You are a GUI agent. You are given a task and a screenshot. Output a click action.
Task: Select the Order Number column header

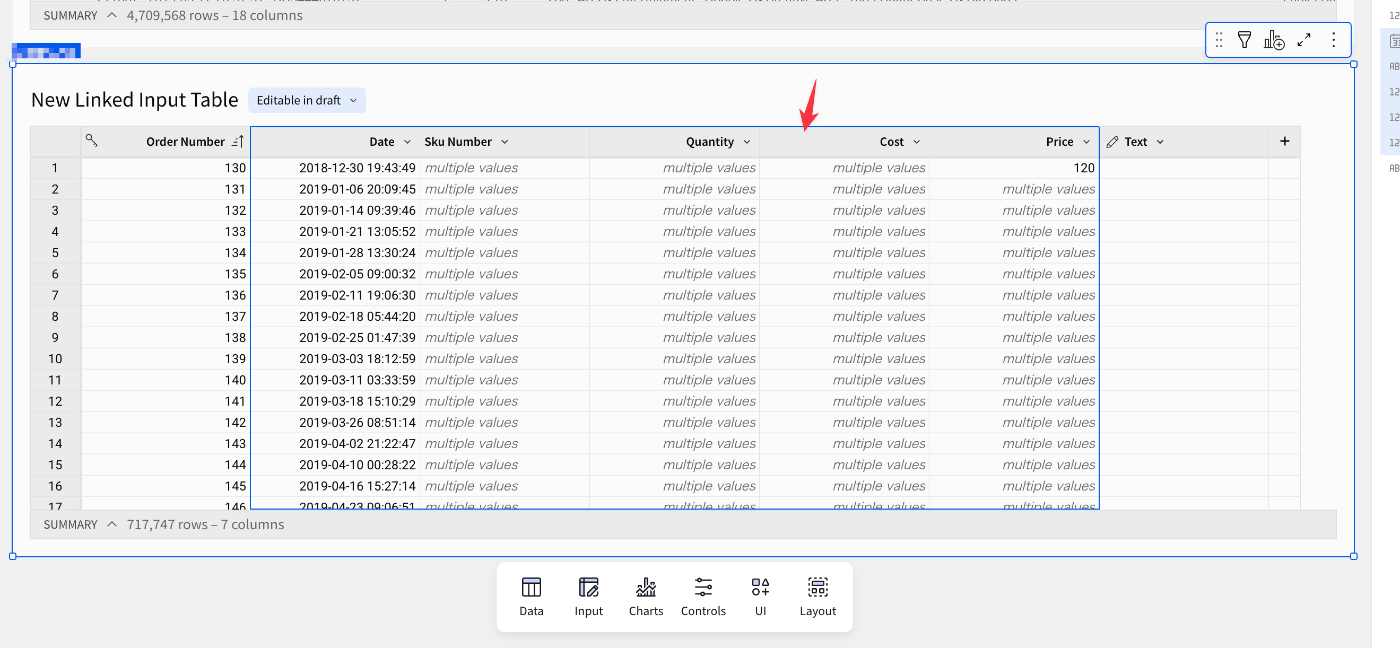pos(186,142)
